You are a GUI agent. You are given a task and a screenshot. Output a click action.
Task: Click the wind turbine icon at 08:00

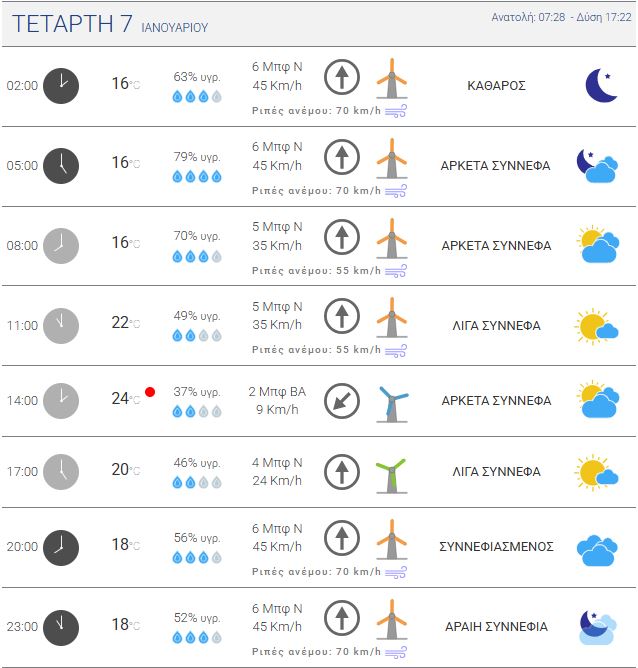(x=391, y=238)
